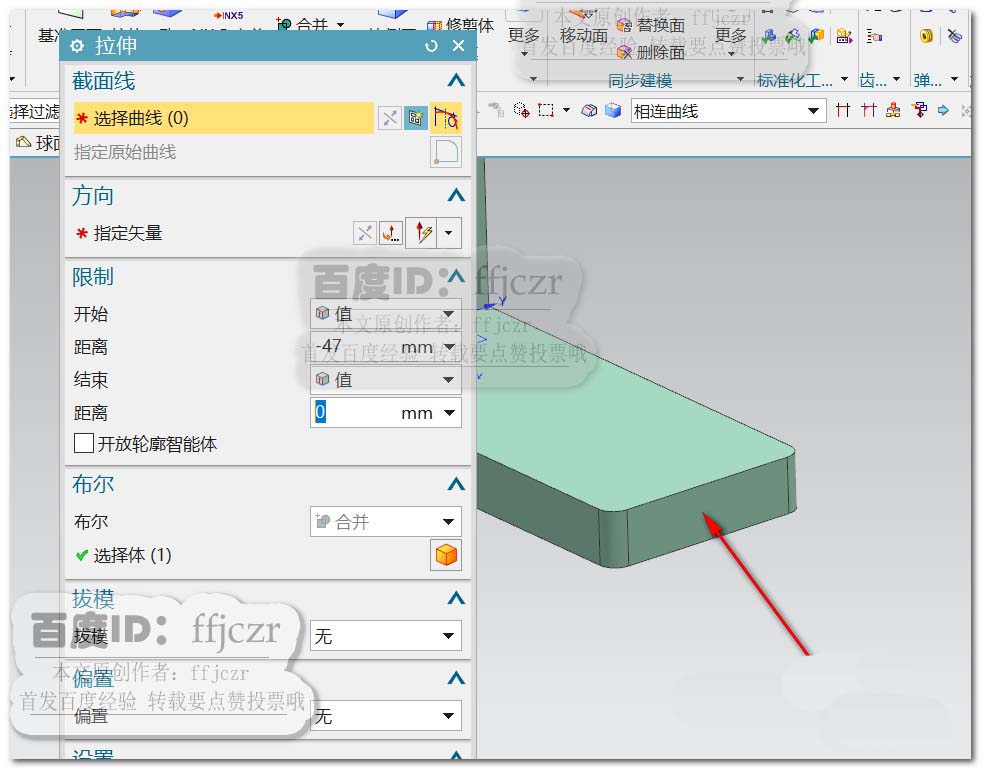Viewport: 982px width, 770px height.
Task: Click the curve rule icon beside 选择曲线
Action: point(446,118)
